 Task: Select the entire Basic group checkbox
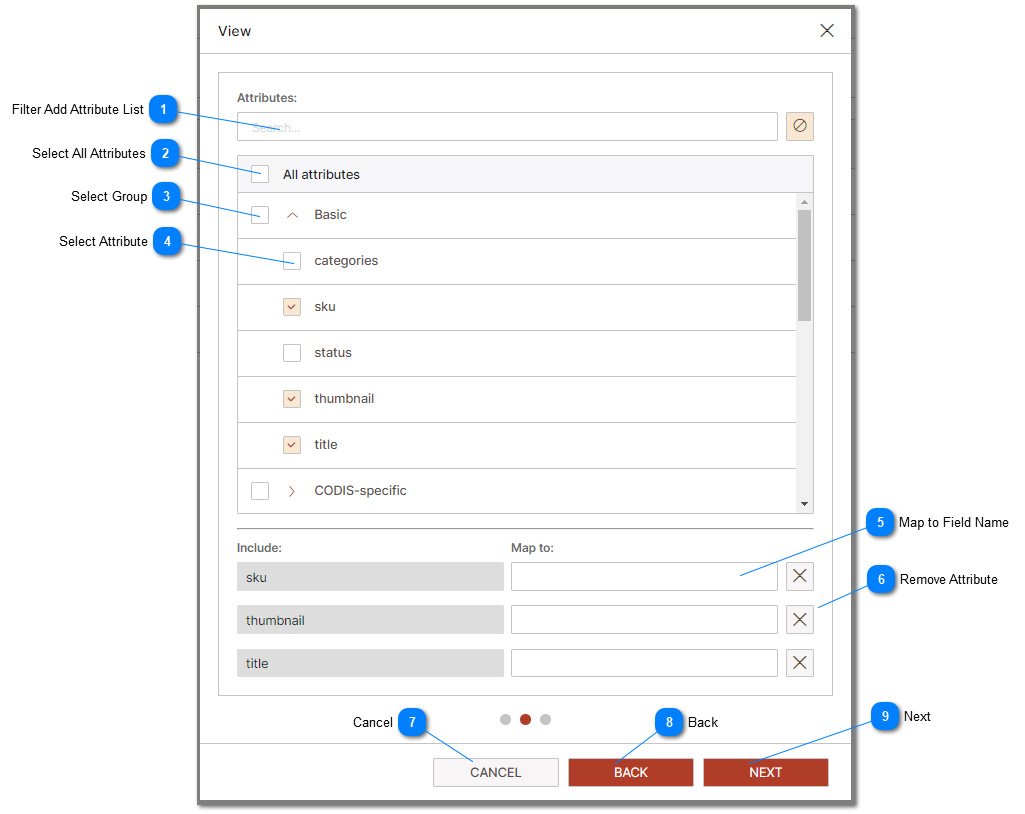coord(260,214)
